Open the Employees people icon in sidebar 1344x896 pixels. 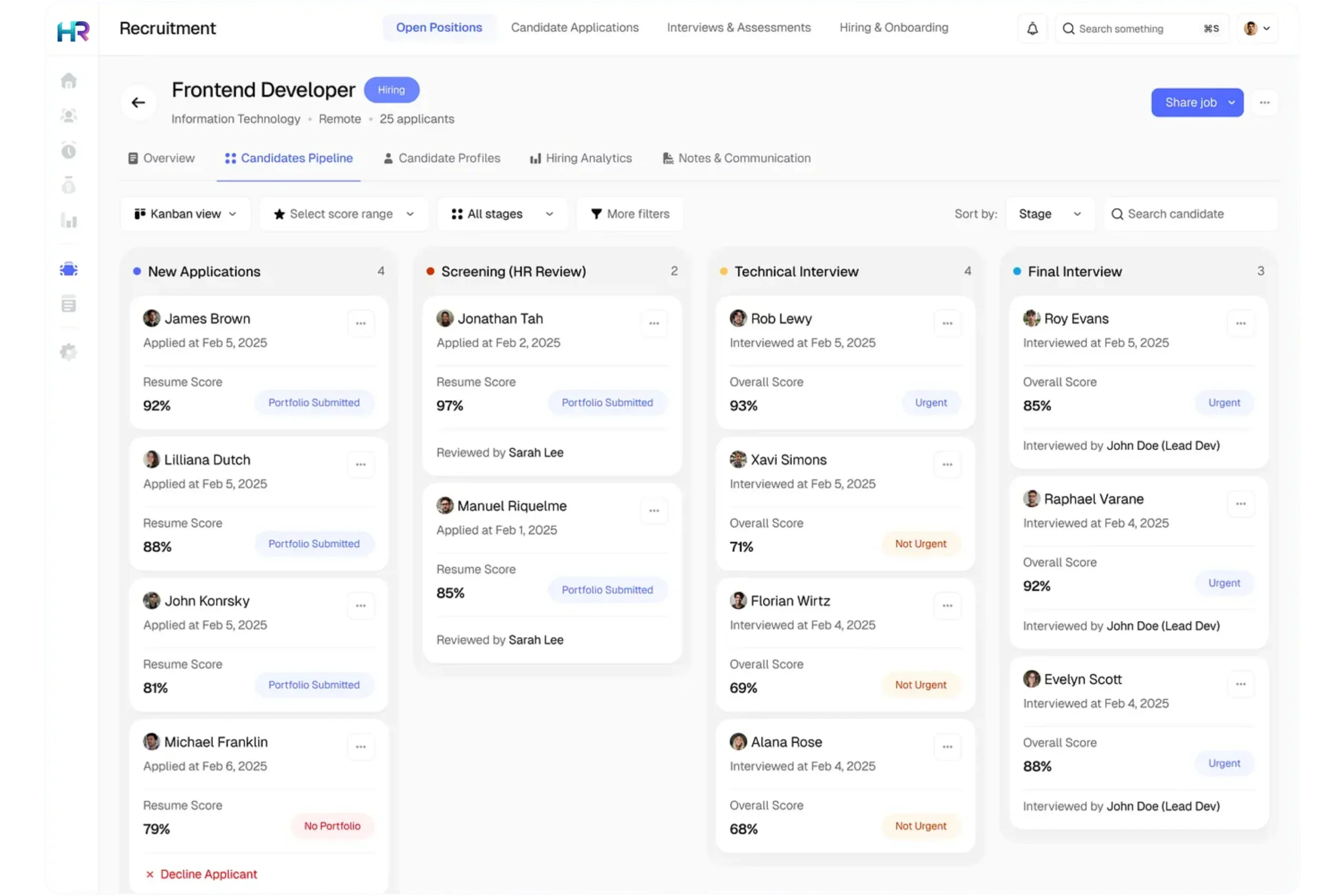69,115
